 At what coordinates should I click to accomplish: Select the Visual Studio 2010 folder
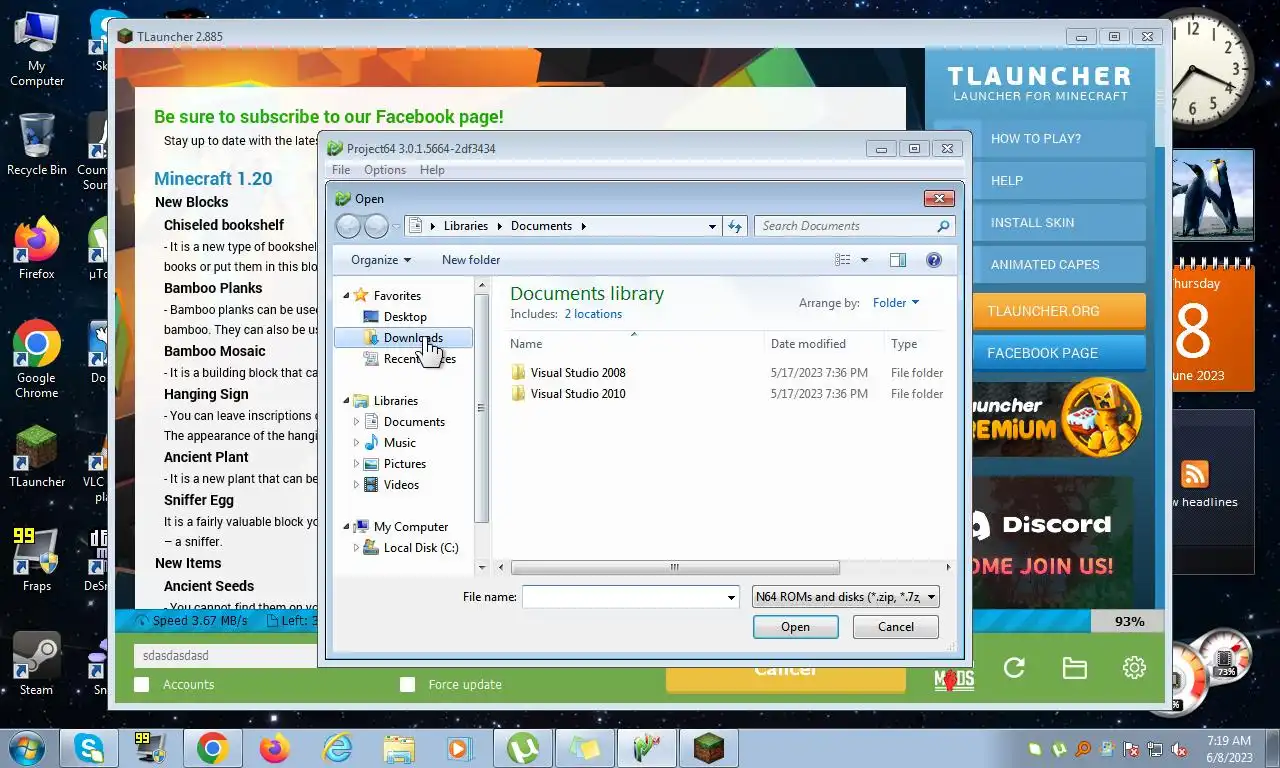pos(568,393)
